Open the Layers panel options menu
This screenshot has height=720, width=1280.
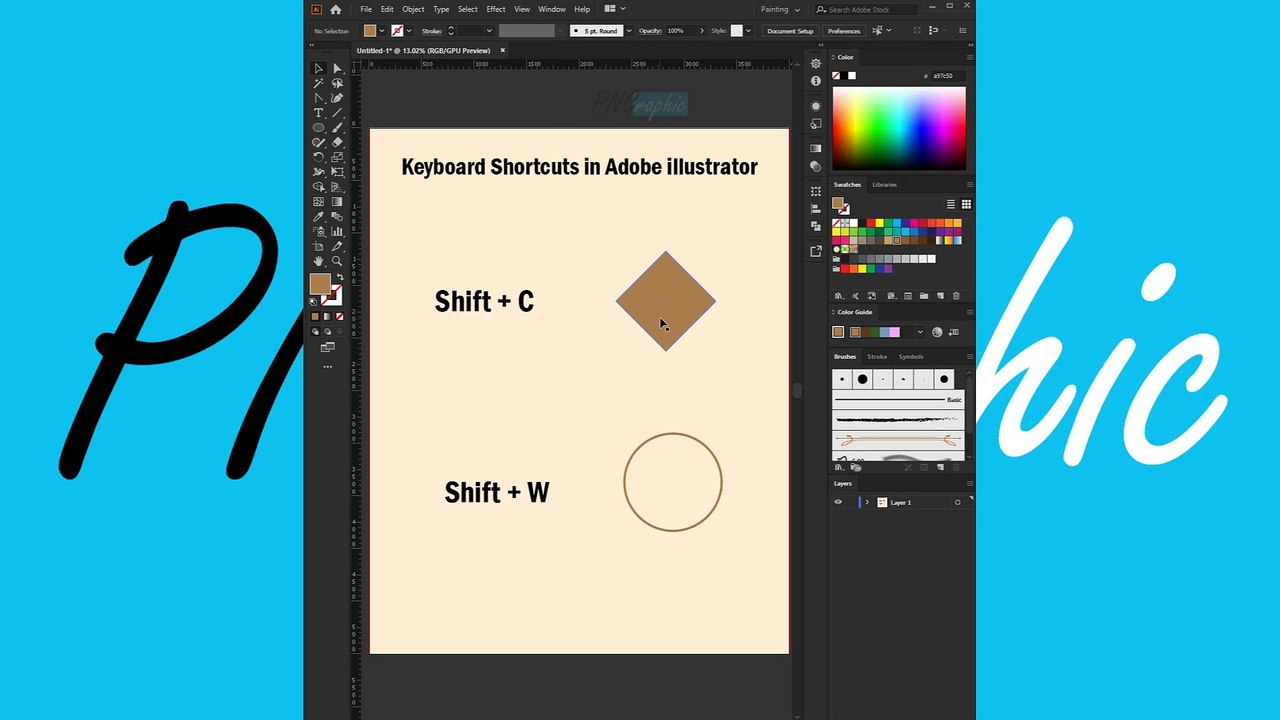point(969,483)
